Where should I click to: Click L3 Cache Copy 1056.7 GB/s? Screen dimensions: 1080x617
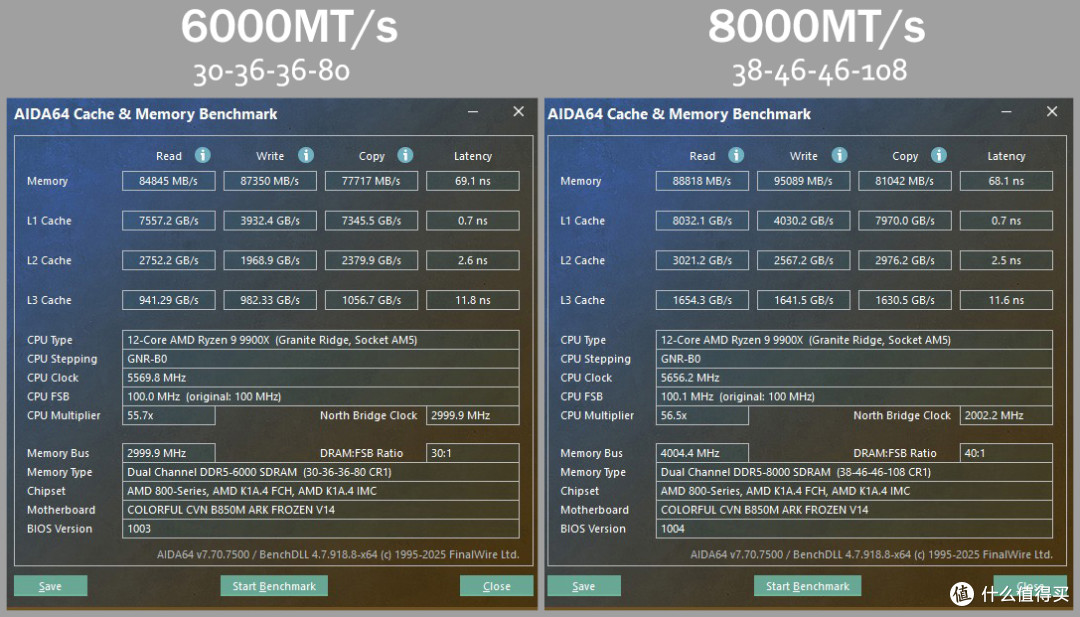371,300
